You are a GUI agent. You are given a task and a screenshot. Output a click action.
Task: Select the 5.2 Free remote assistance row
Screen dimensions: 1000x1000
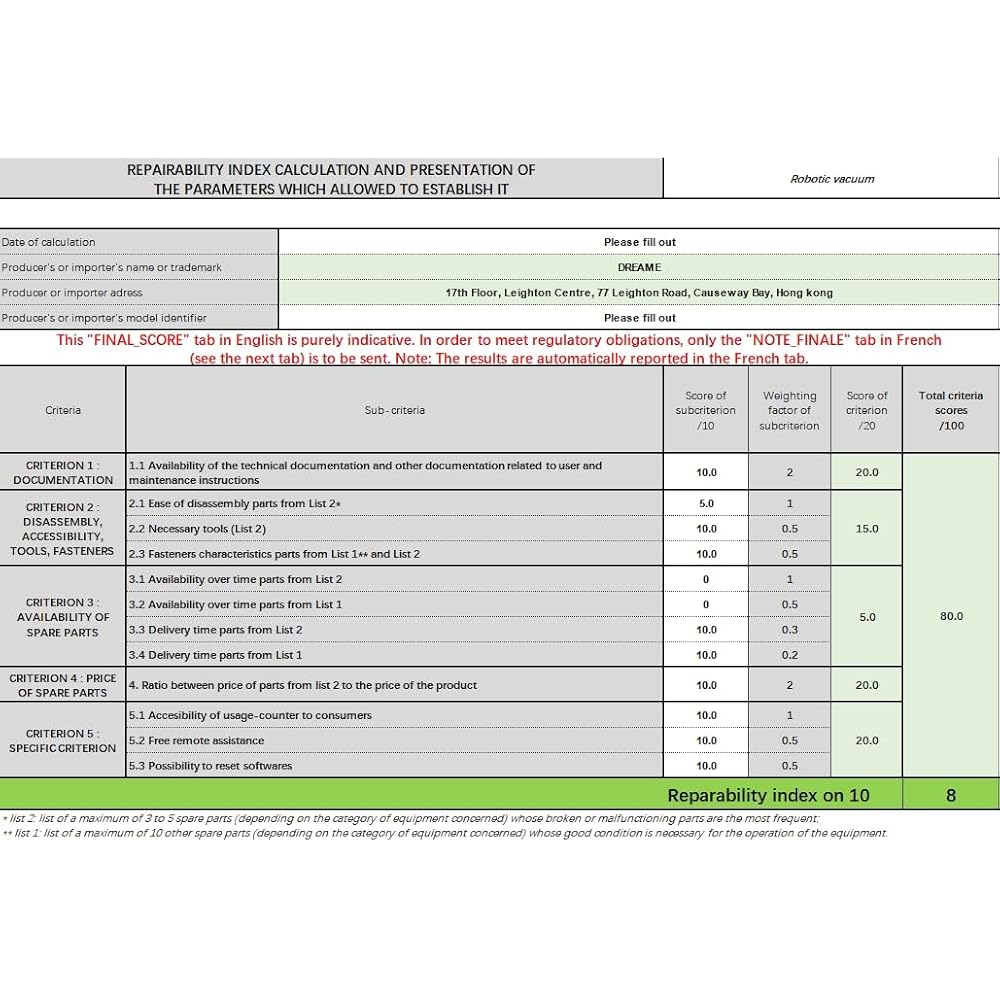click(394, 740)
